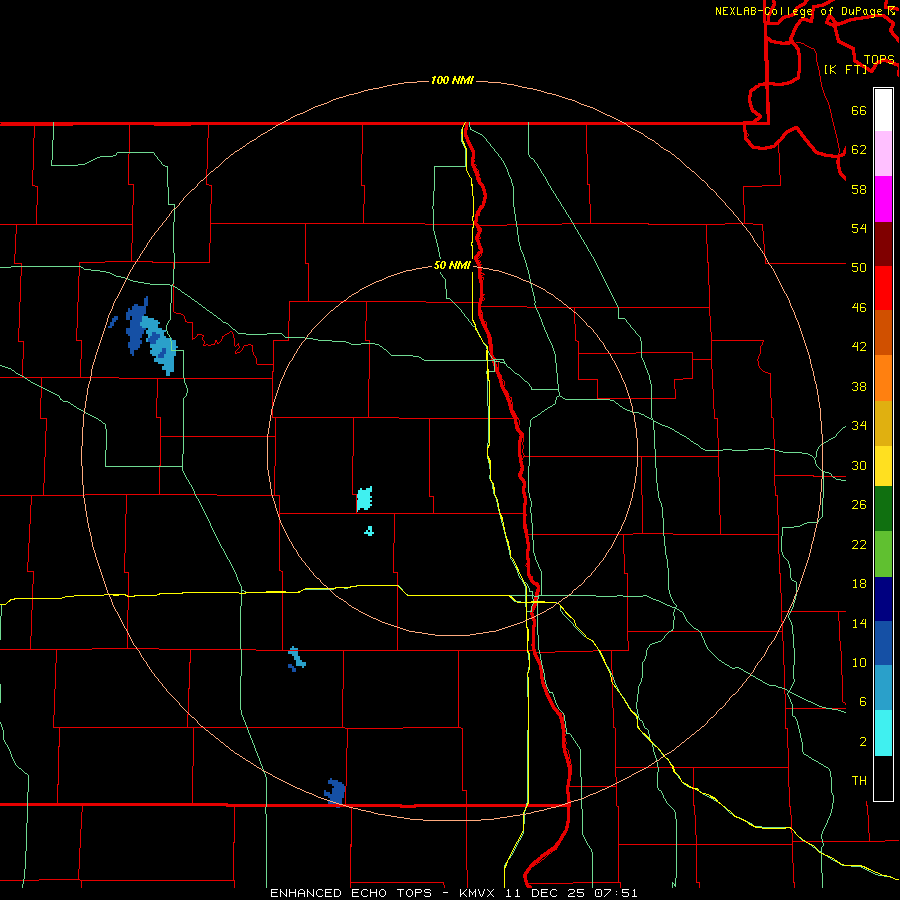900x900 pixels.
Task: Select the magenta legend color block
Action: click(883, 199)
